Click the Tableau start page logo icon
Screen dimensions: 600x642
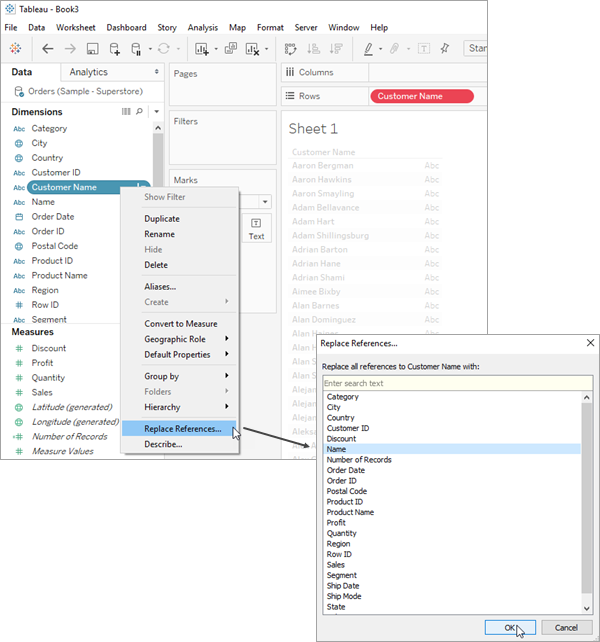coord(16,48)
